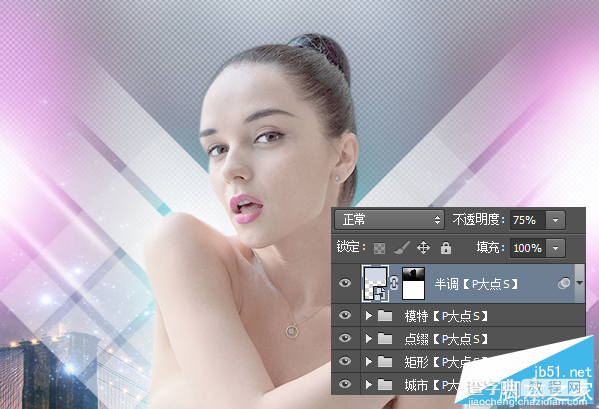Click the lock transparent pixels icon
This screenshot has width=599, height=409.
[379, 249]
